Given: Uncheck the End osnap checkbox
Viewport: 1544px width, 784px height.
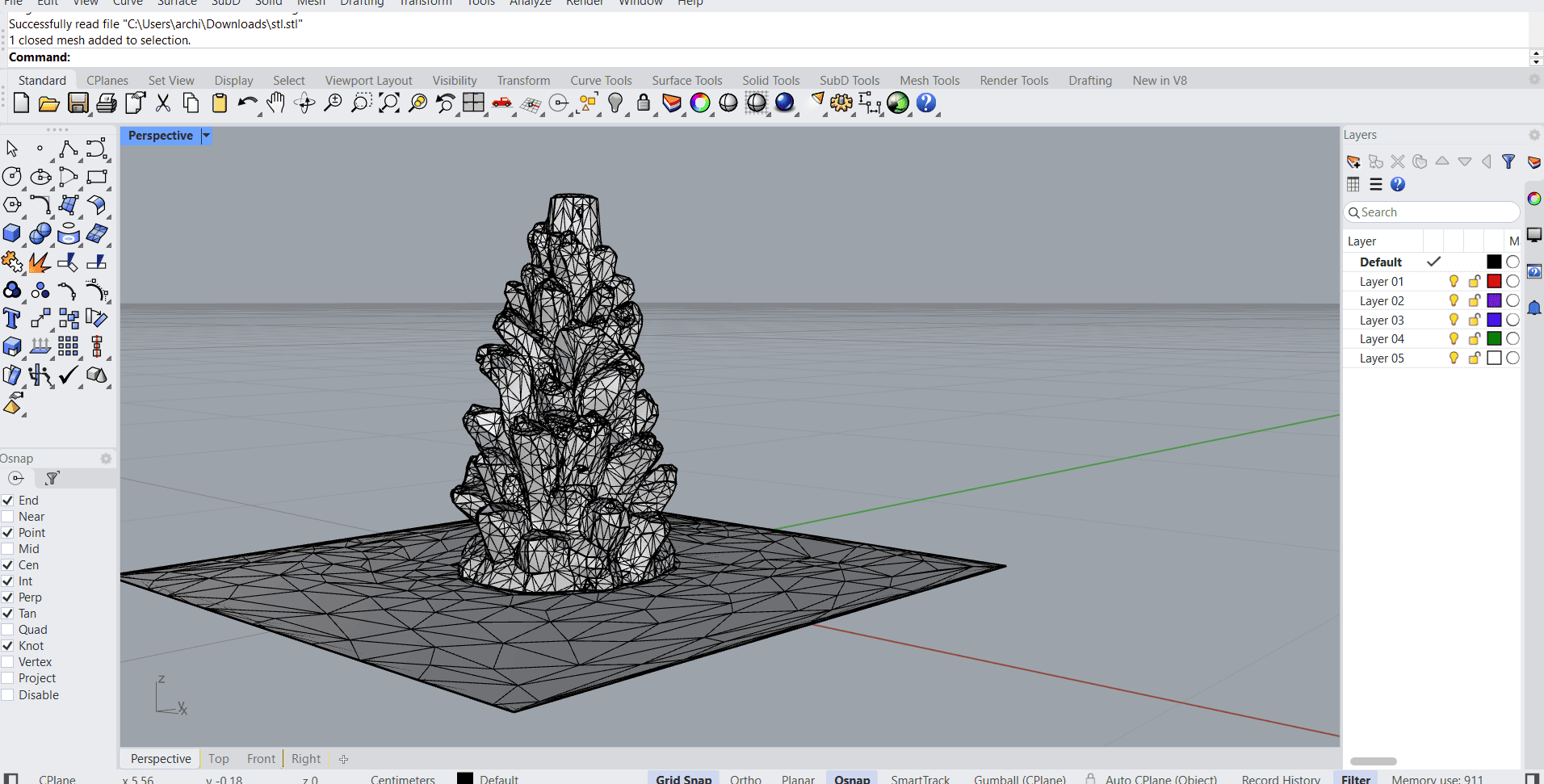Looking at the screenshot, I should tap(8, 501).
